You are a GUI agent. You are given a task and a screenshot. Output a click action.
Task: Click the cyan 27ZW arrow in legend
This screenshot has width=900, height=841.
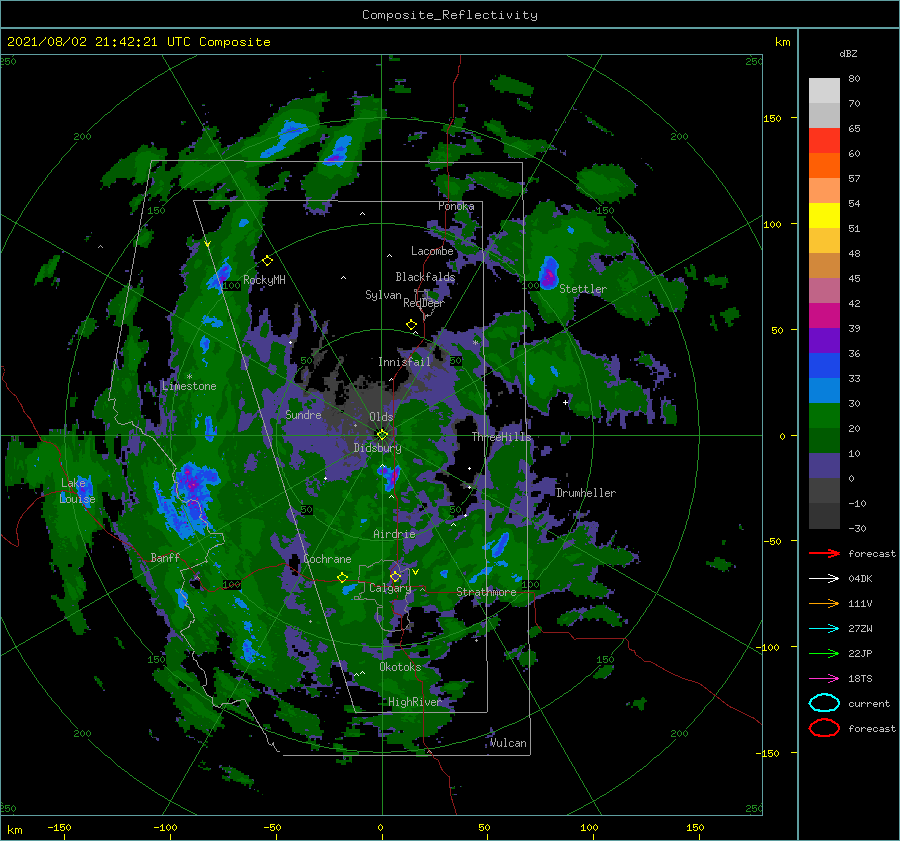coord(824,629)
